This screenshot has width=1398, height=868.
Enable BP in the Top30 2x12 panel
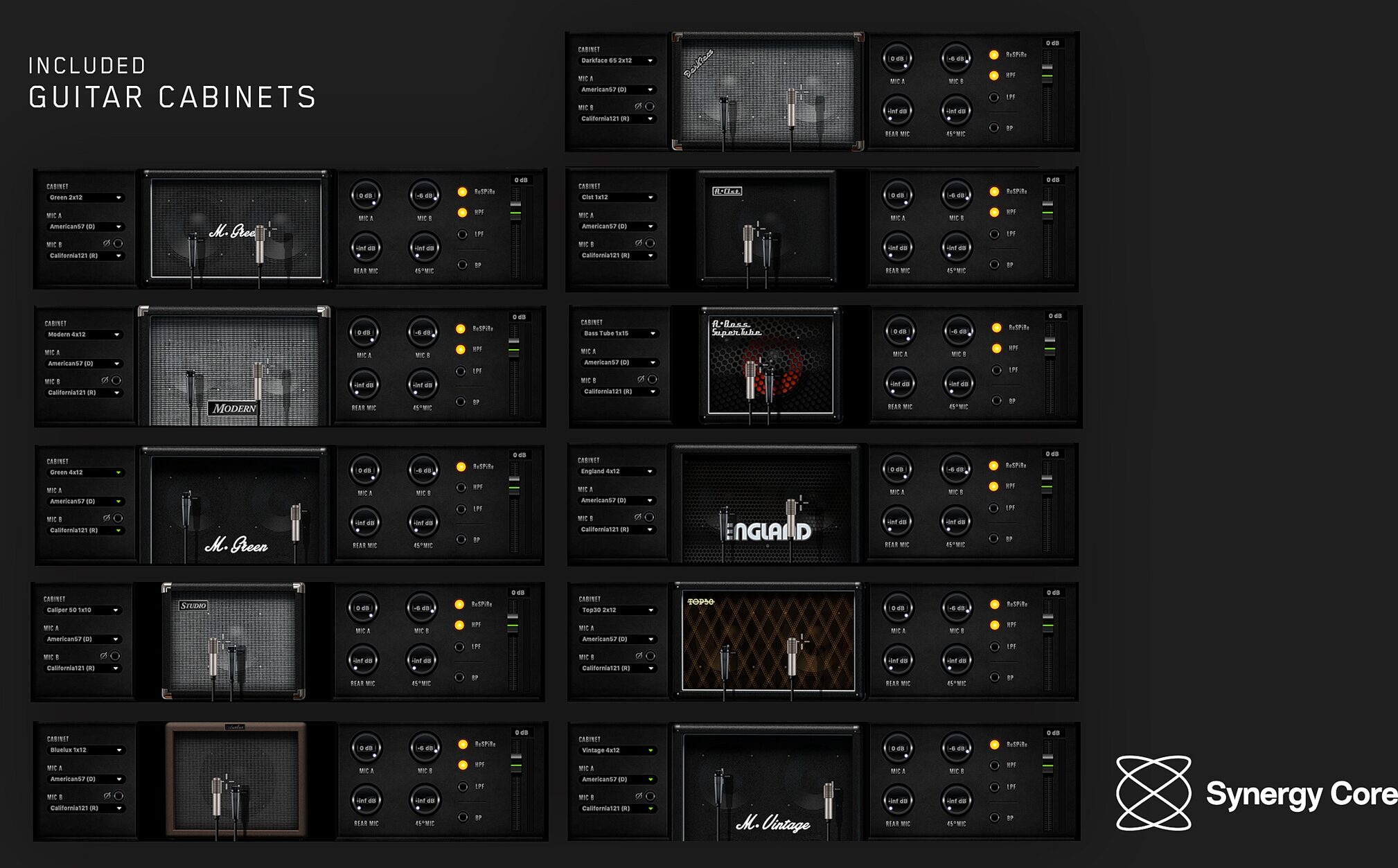pyautogui.click(x=995, y=677)
